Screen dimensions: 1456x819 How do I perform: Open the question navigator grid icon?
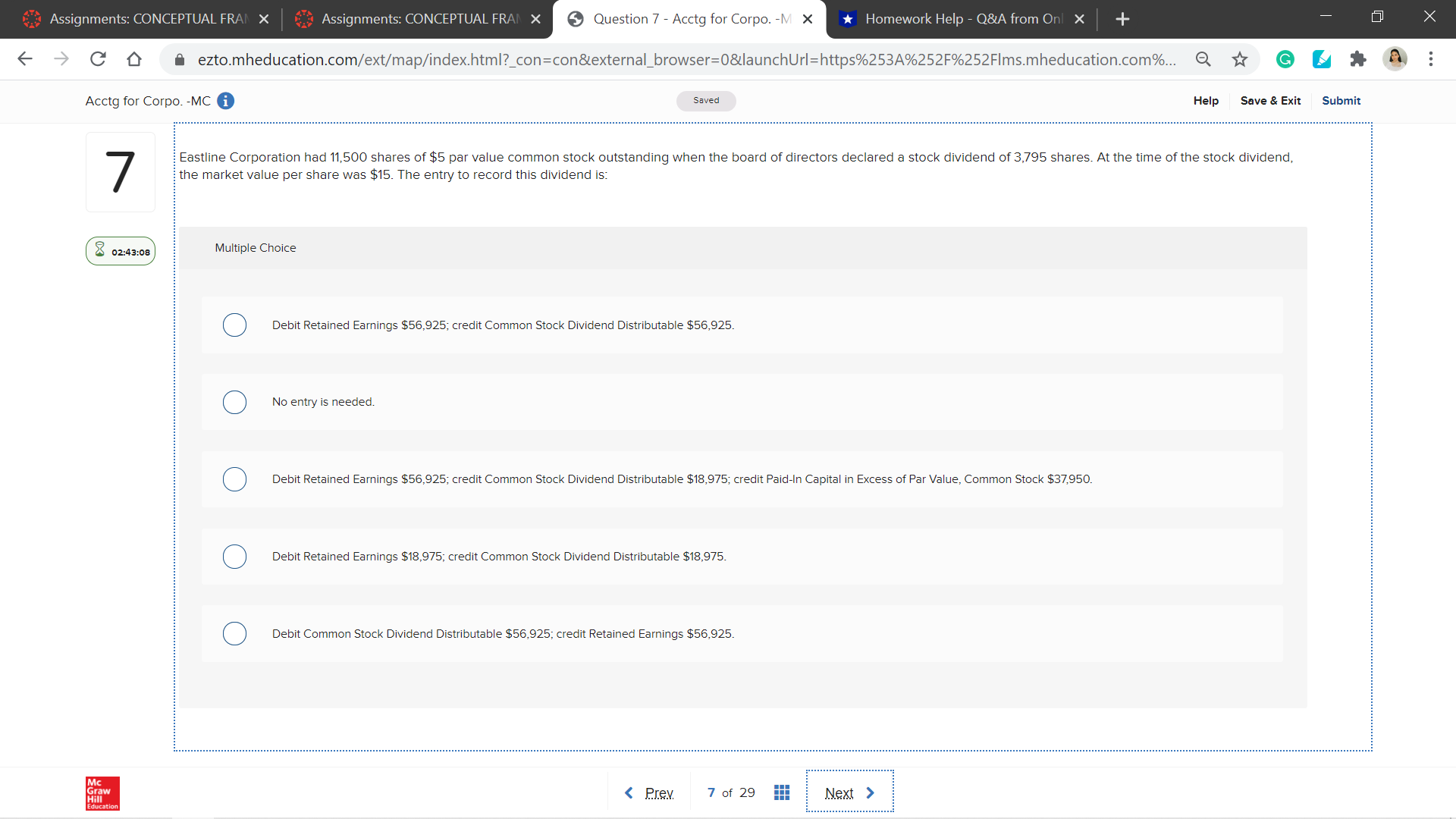782,792
